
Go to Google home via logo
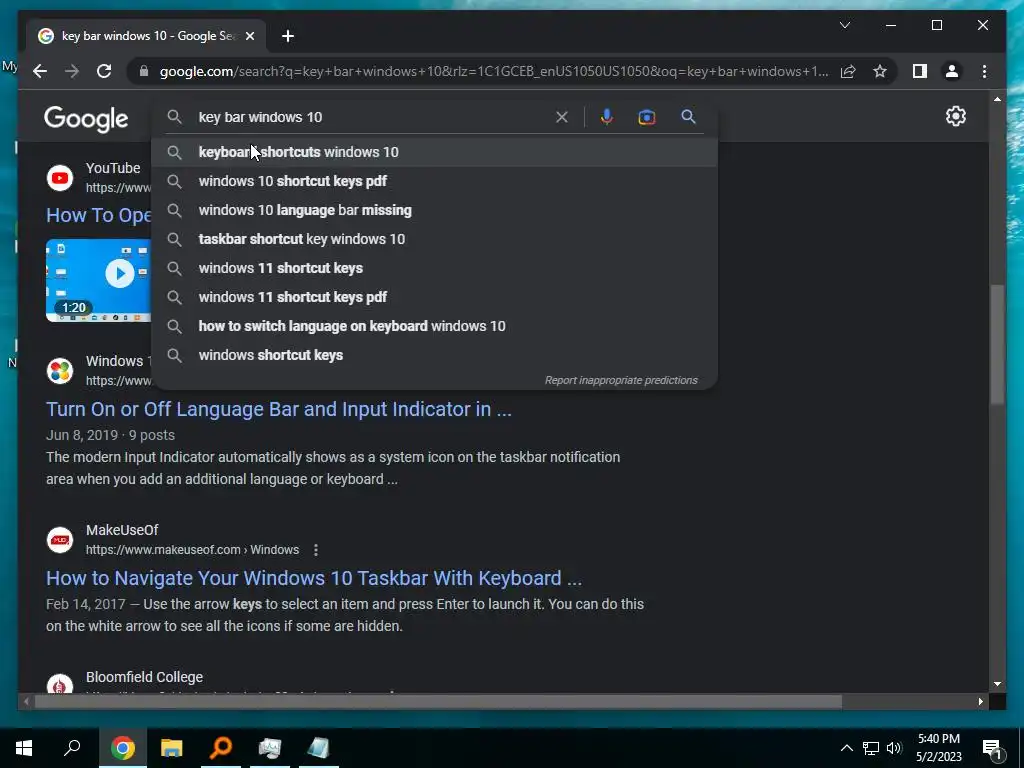tap(86, 119)
